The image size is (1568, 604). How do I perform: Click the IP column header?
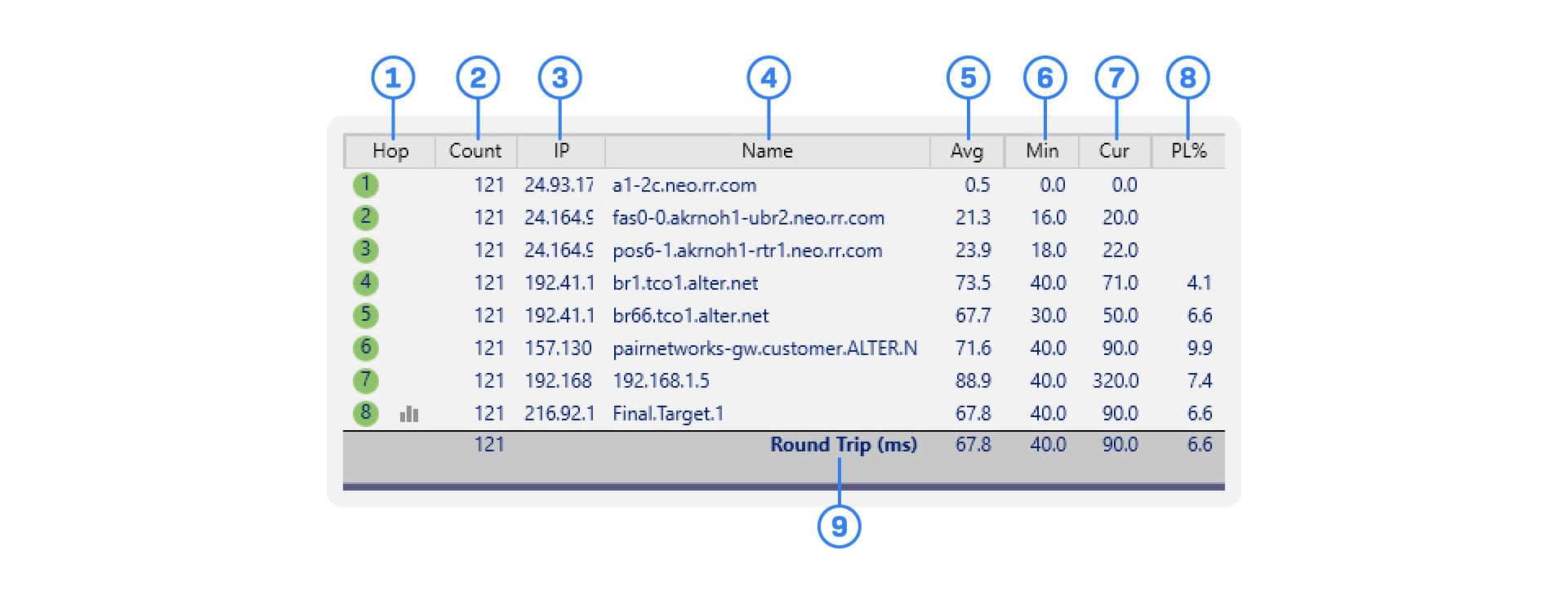(x=561, y=151)
